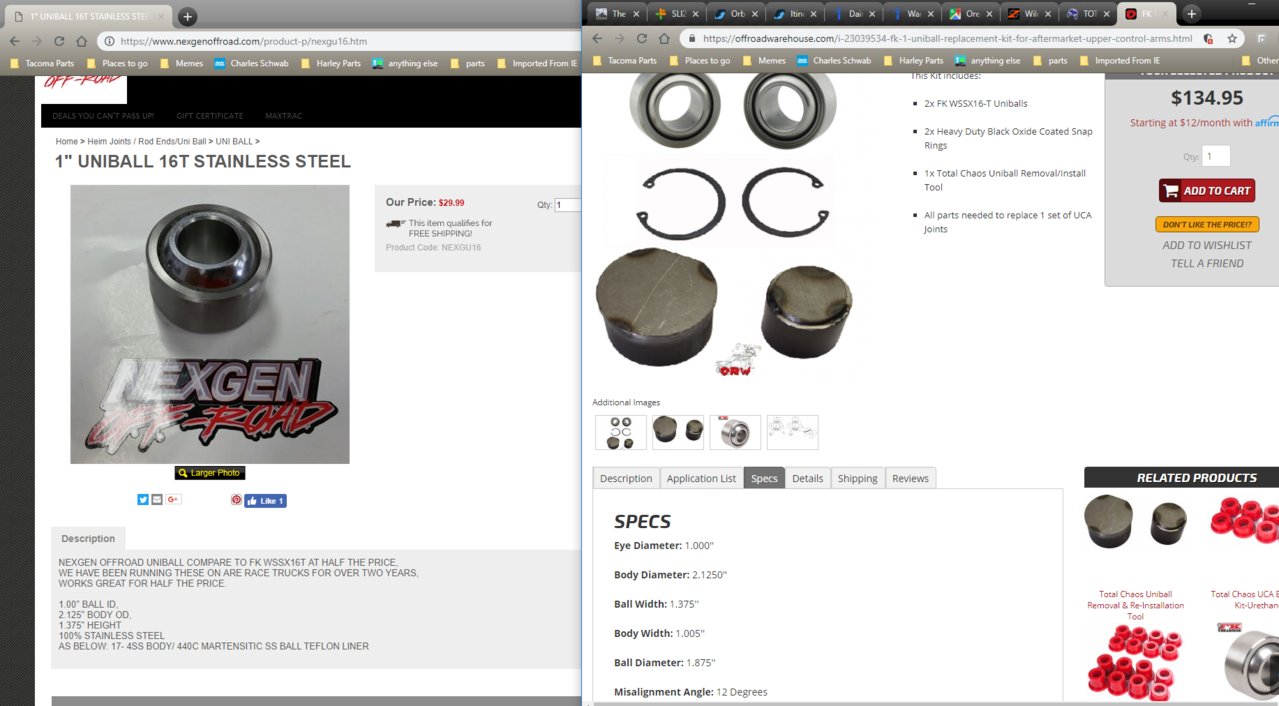Click padlock icon in Offroad Warehouse address bar
The image size is (1279, 706).
690,38
